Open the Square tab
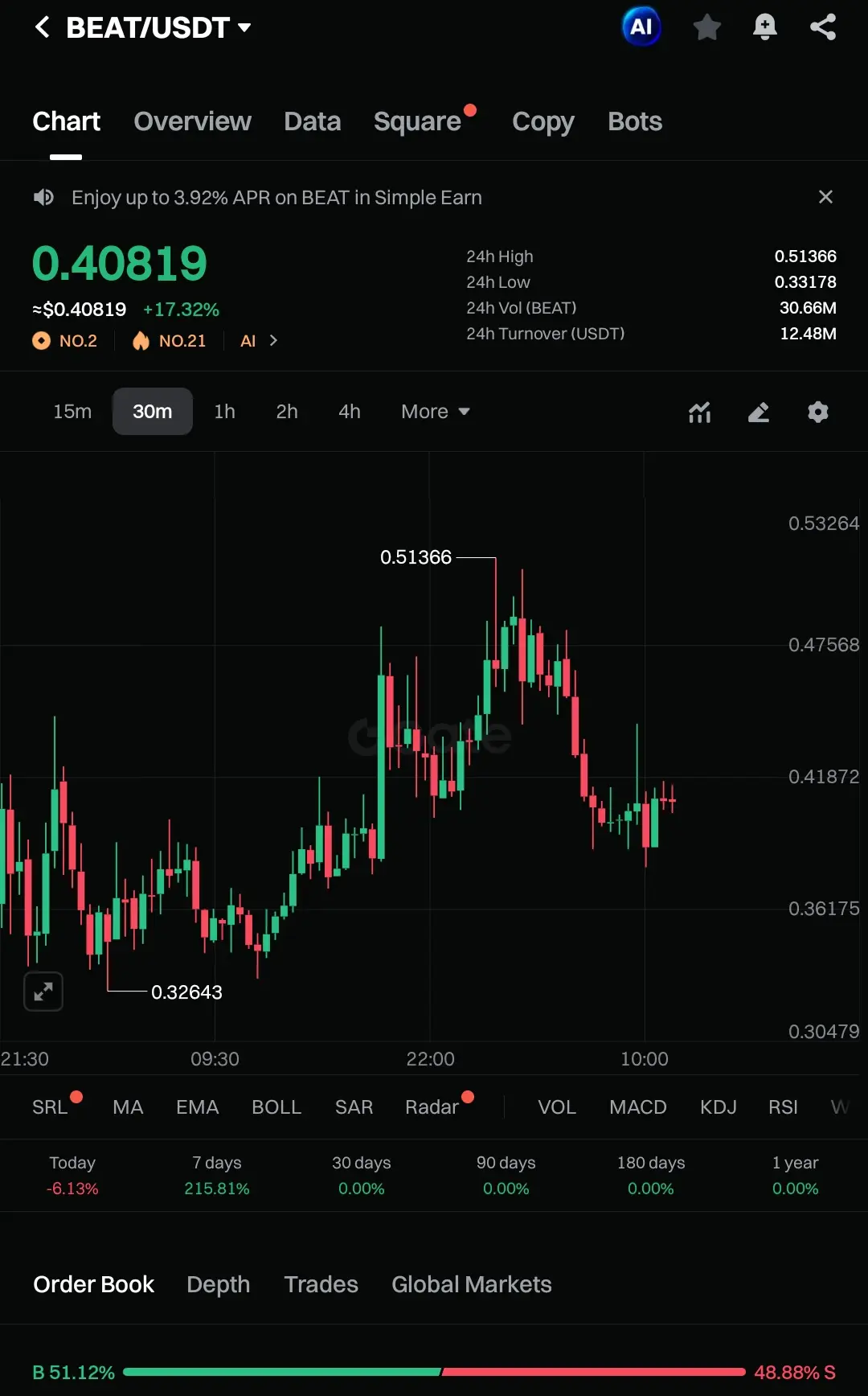Image resolution: width=868 pixels, height=1396 pixels. [417, 121]
